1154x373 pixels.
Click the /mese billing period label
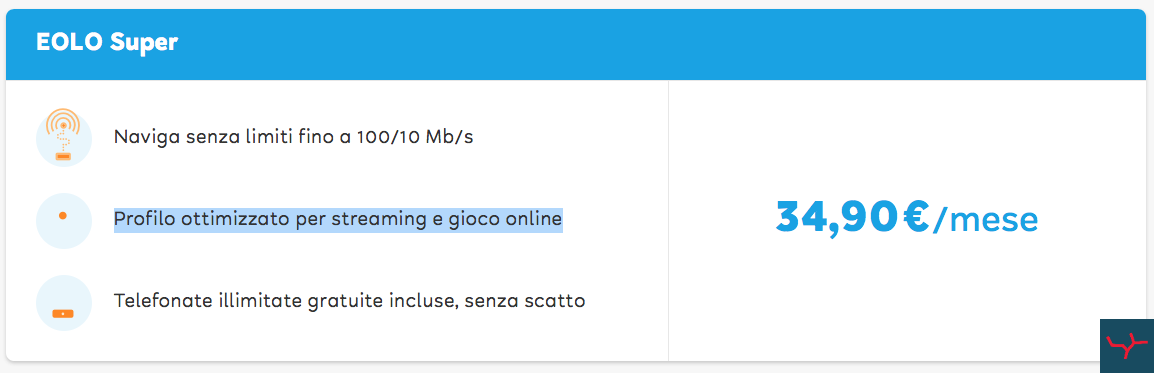coord(985,220)
